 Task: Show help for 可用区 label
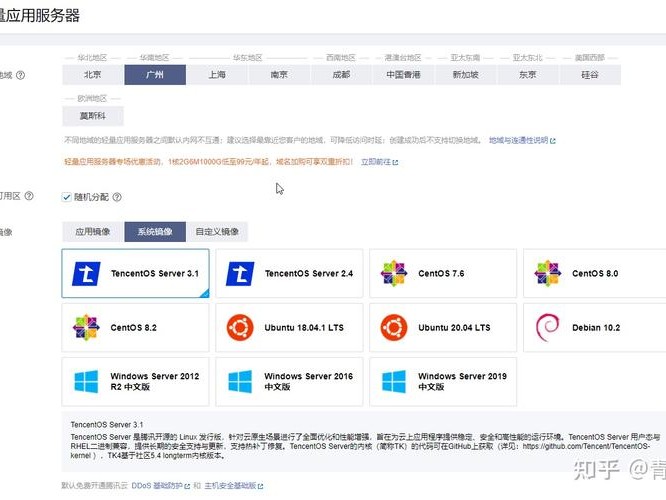[29, 196]
